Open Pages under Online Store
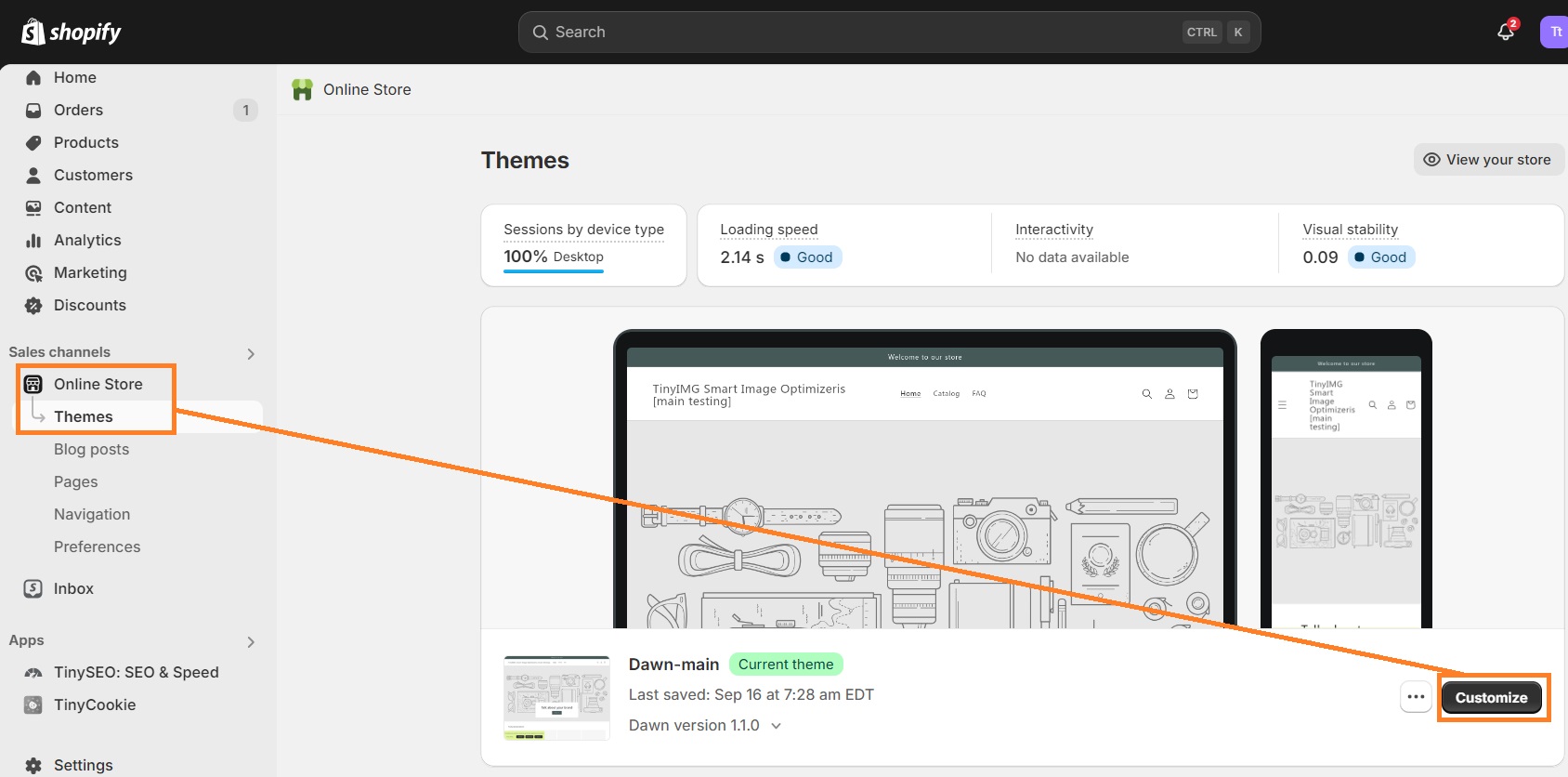 tap(75, 481)
